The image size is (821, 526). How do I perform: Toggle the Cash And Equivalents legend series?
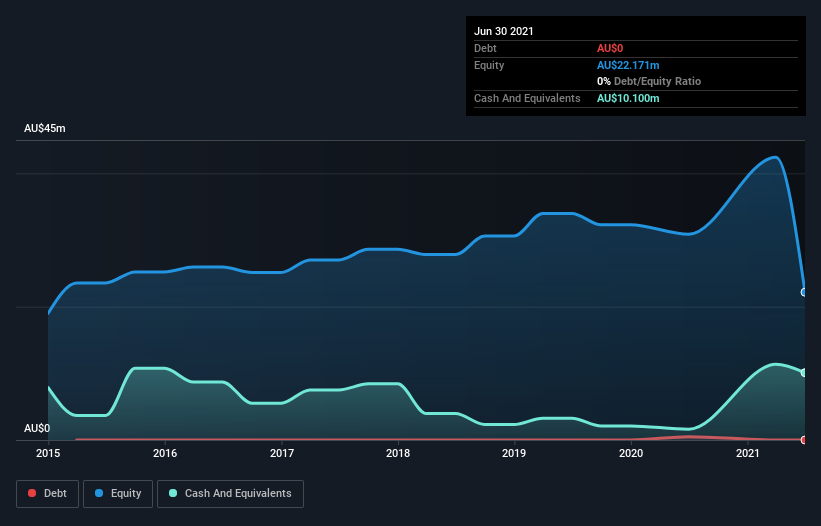pos(230,493)
